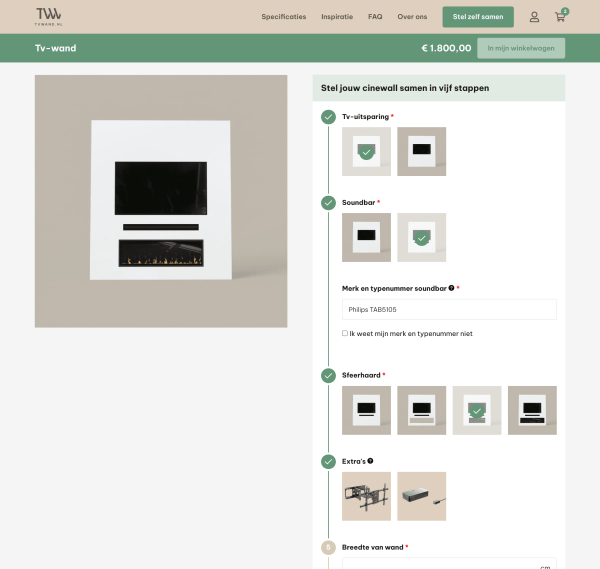Open the shopping cart icon
Screen dimensions: 600x569
(x=561, y=16)
